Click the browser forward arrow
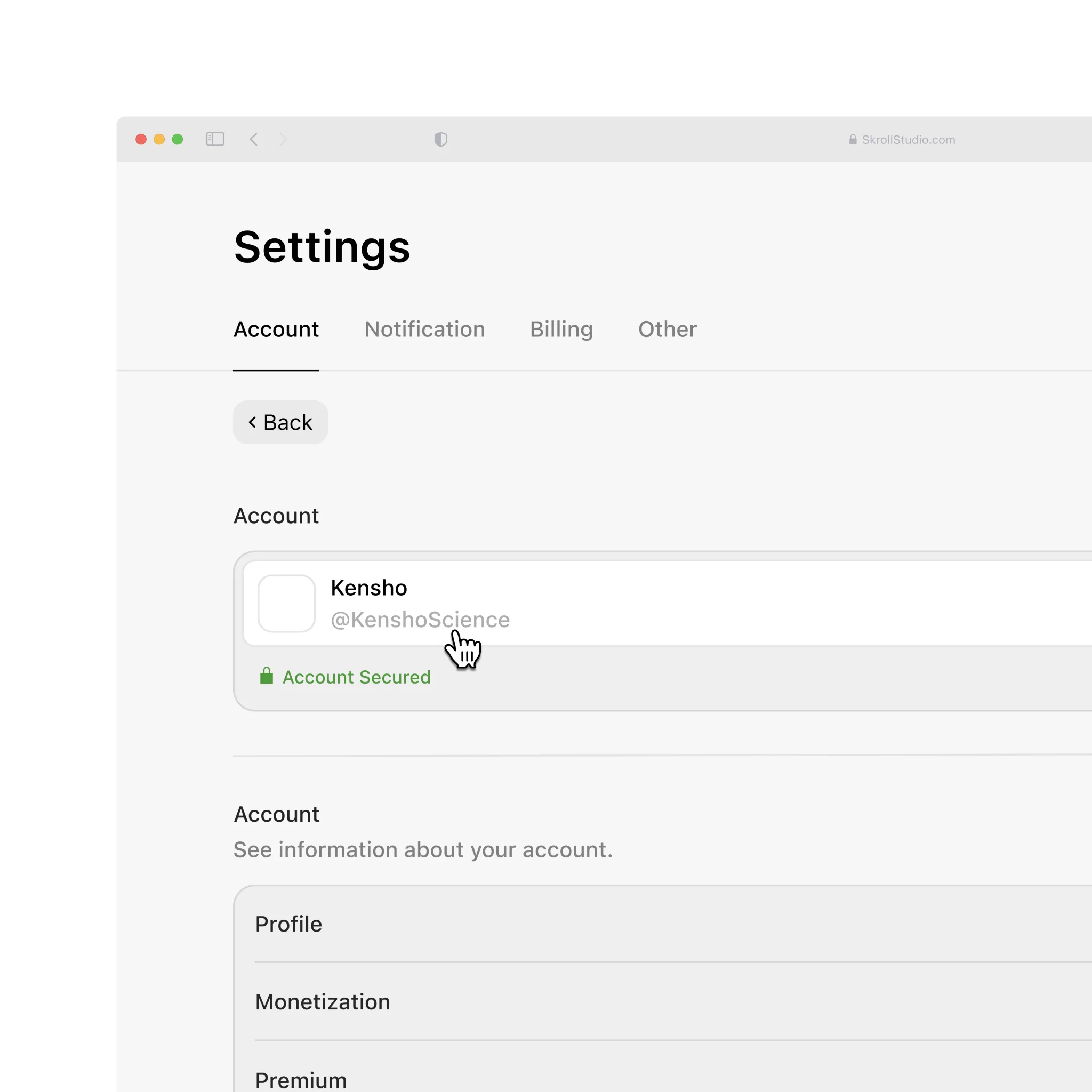Viewport: 1092px width, 1092px height. pos(283,139)
